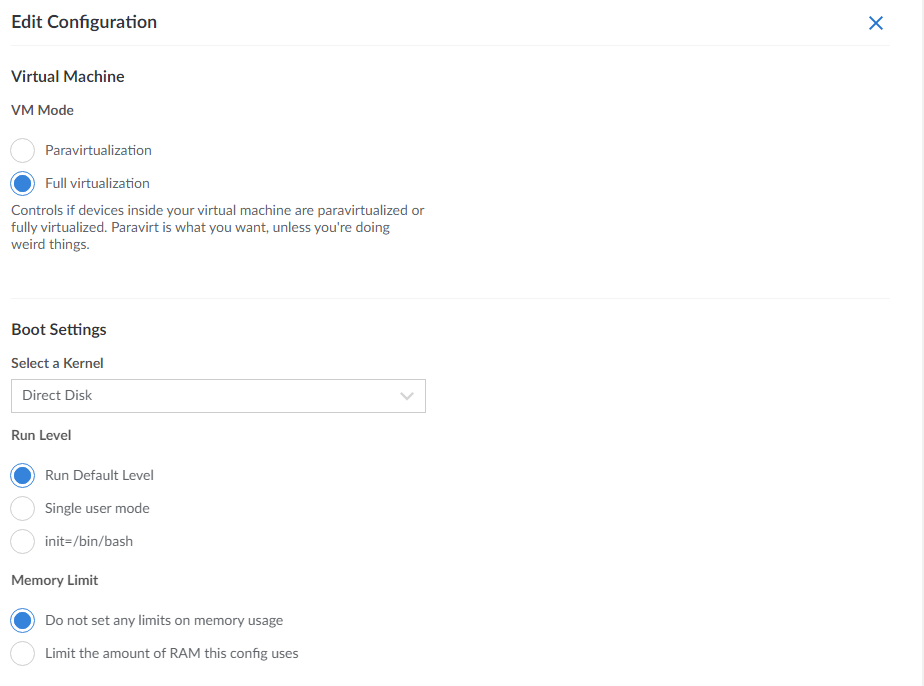The image size is (924, 686).
Task: Pick the init=/bin/bash radio button
Action: click(x=23, y=542)
